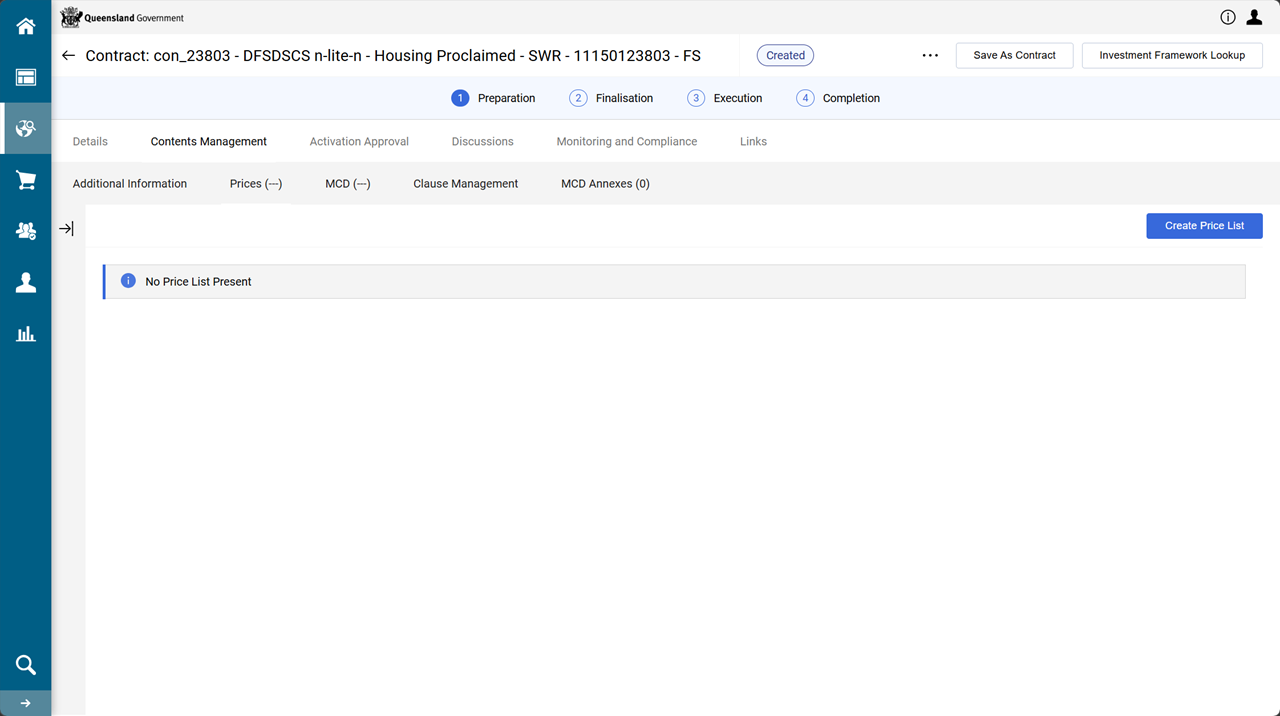Screen dimensions: 1280x716
Task: Switch to the Monitoring and Compliance tab
Action: click(626, 142)
